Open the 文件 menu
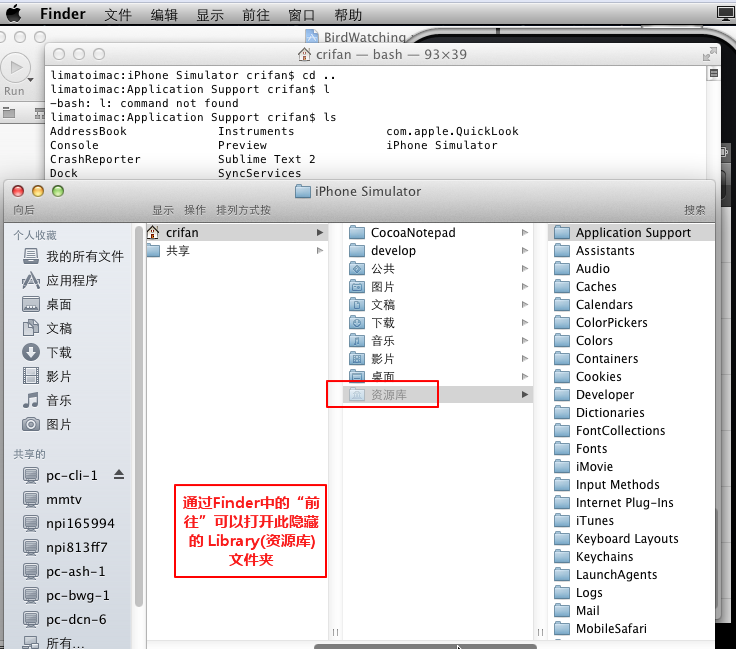The width and height of the screenshot is (736, 649). tap(117, 15)
